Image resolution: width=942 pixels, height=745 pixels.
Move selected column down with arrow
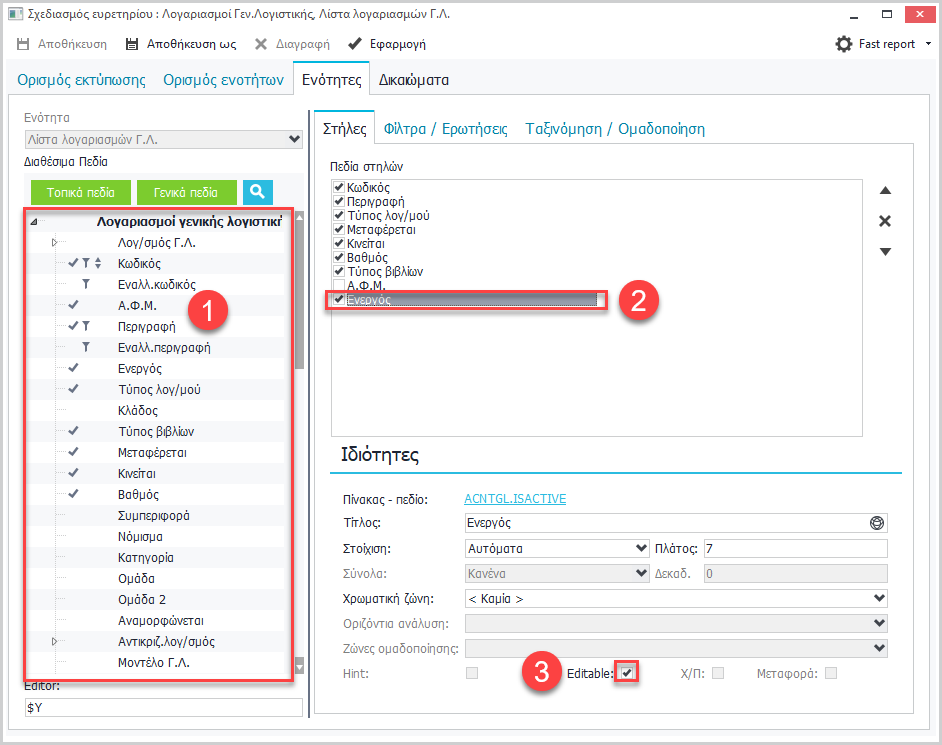tap(885, 252)
